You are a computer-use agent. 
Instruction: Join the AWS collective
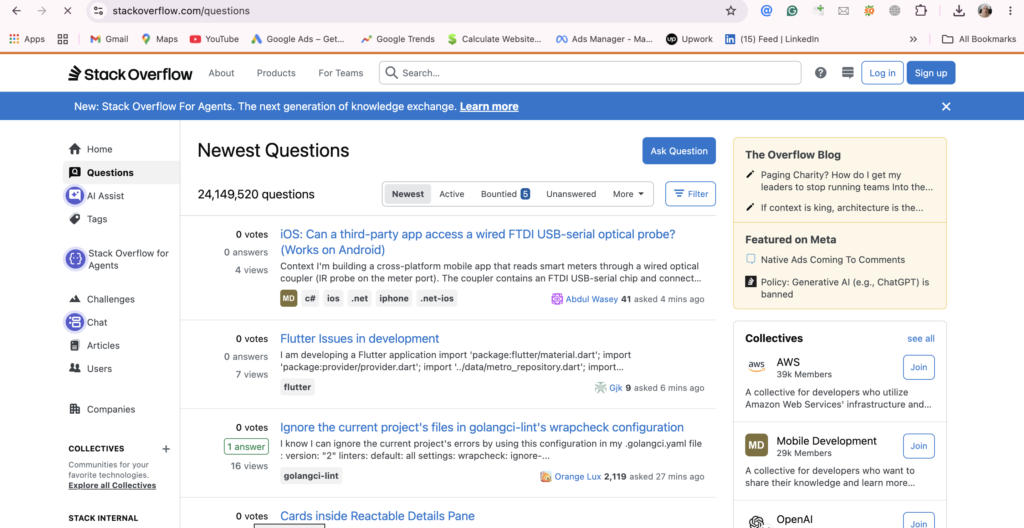(919, 367)
